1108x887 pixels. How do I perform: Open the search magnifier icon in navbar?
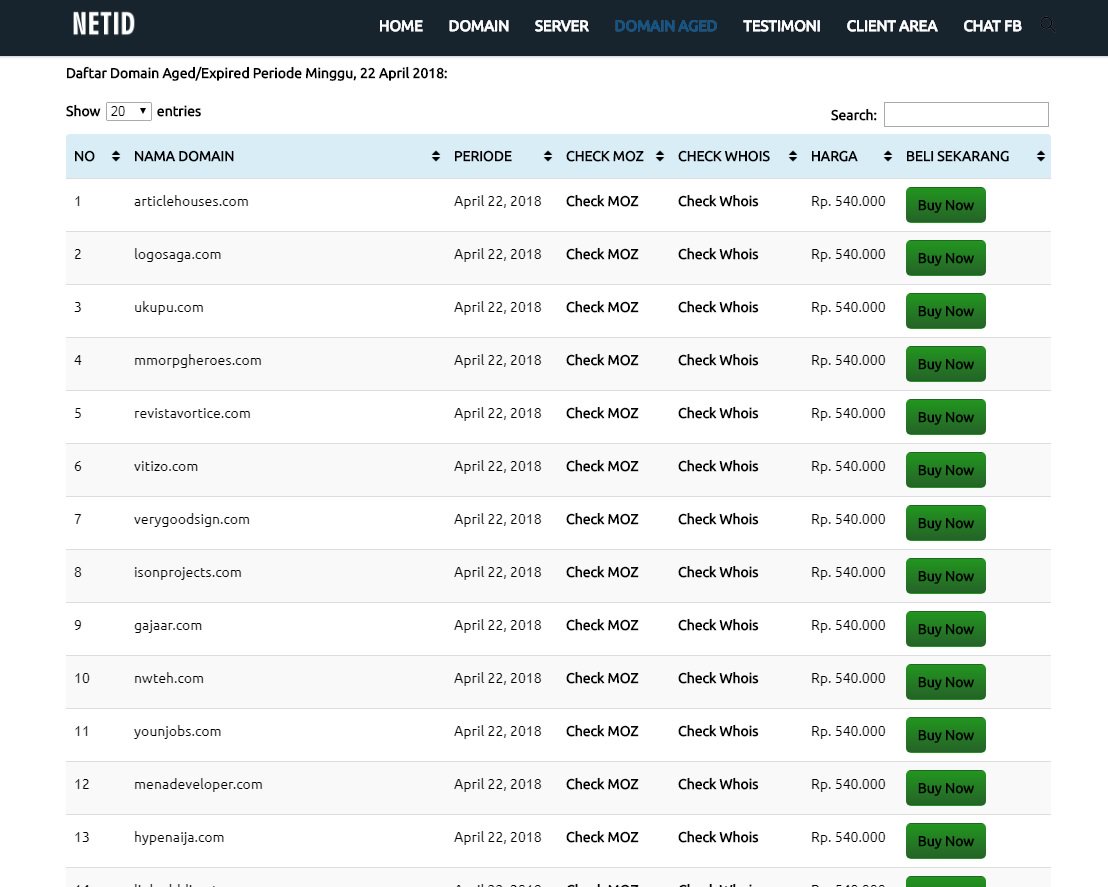(x=1047, y=25)
